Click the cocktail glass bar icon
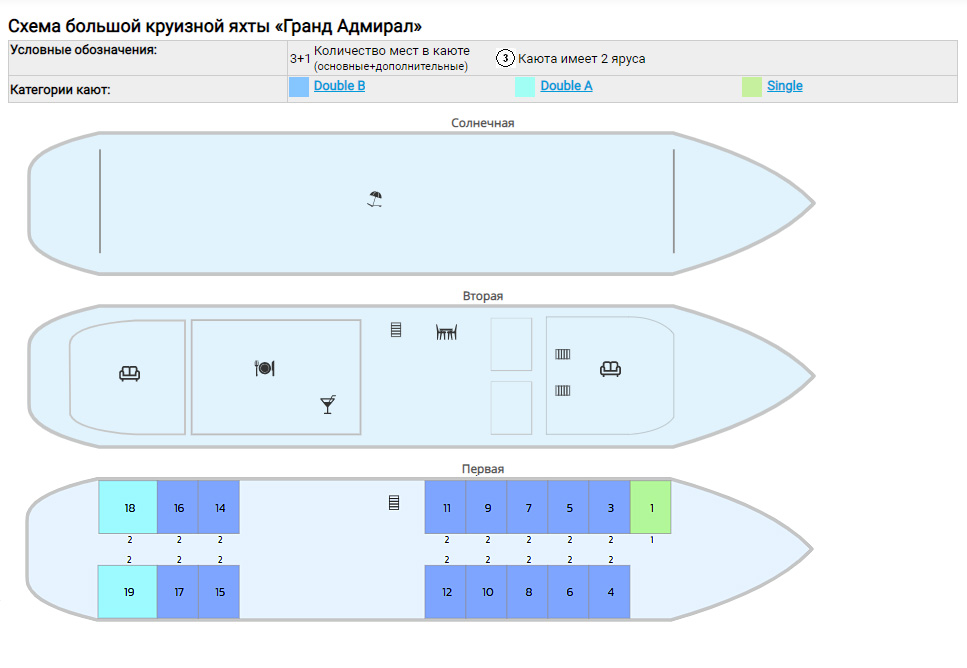 [x=328, y=405]
